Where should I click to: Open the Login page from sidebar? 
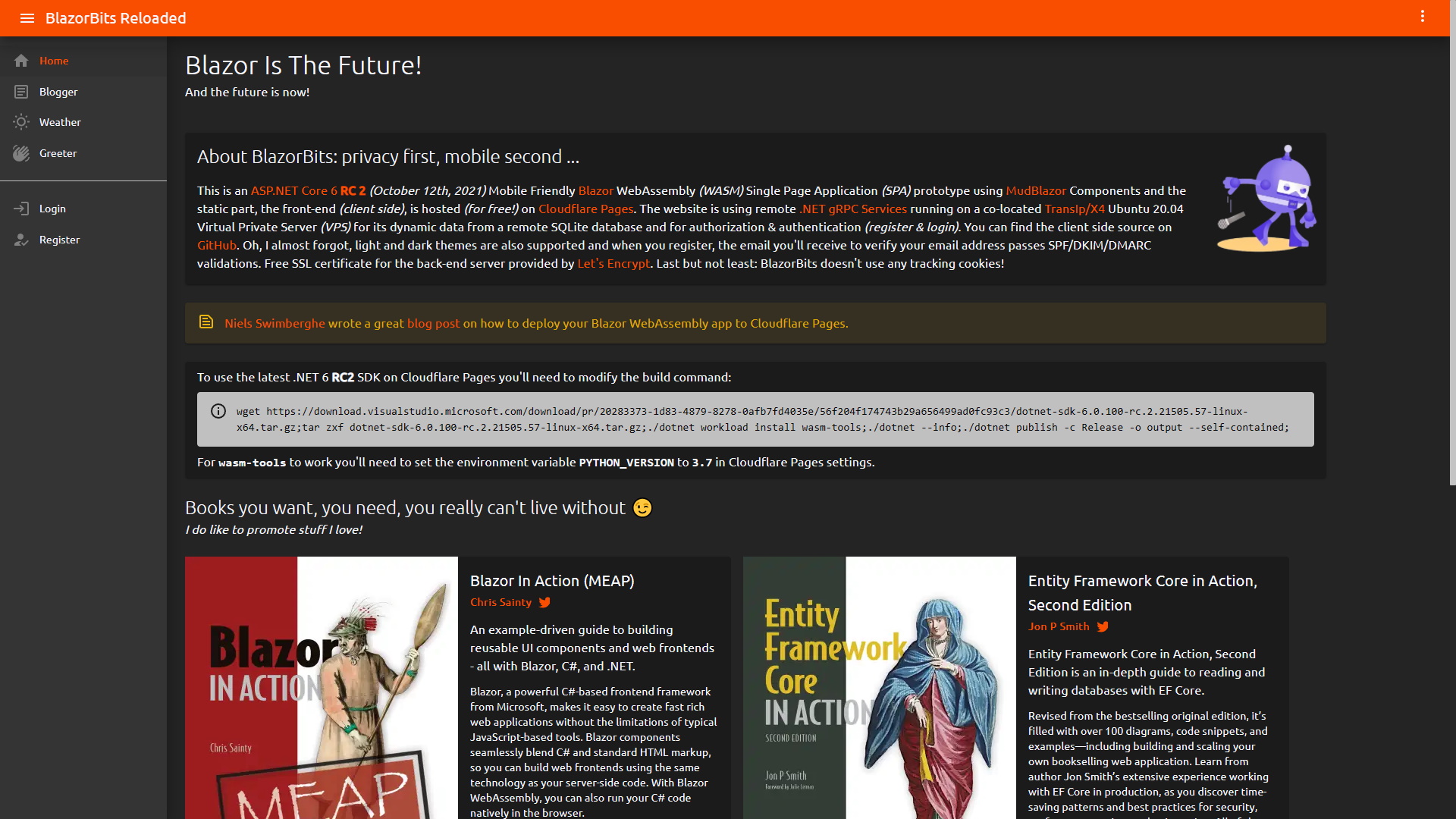(83, 209)
